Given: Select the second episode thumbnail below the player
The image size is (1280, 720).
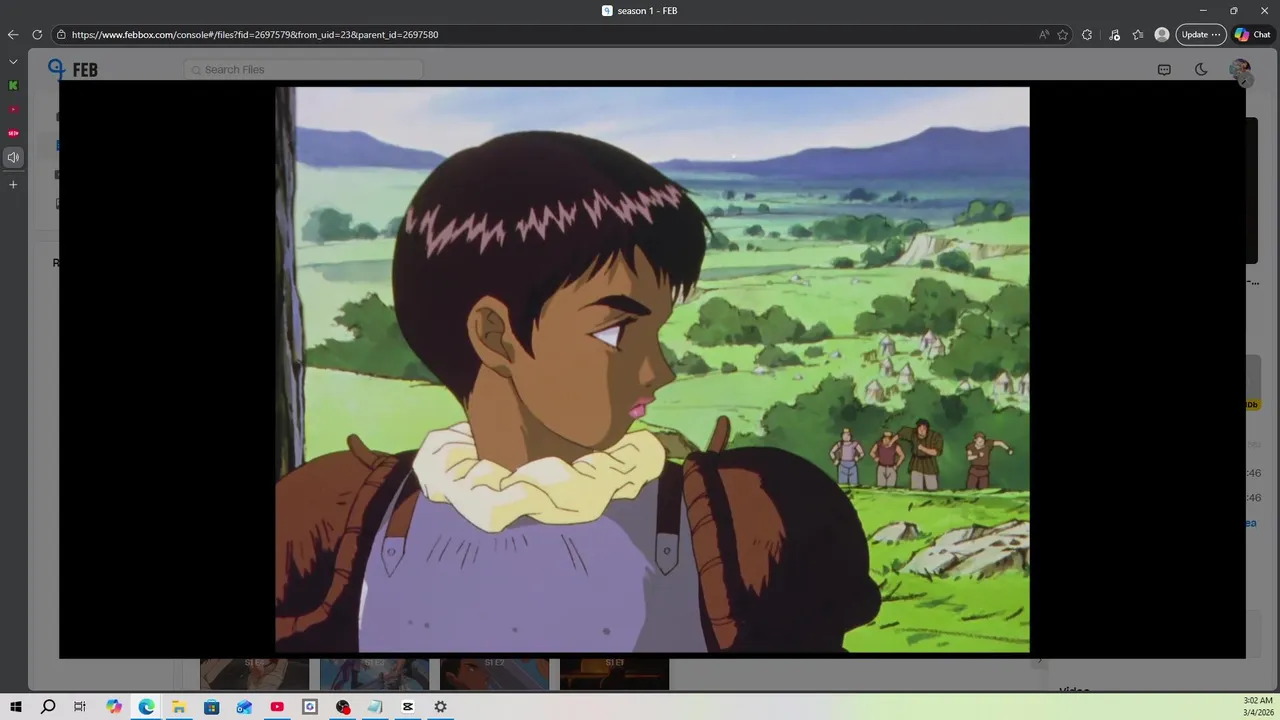Looking at the screenshot, I should 374,674.
